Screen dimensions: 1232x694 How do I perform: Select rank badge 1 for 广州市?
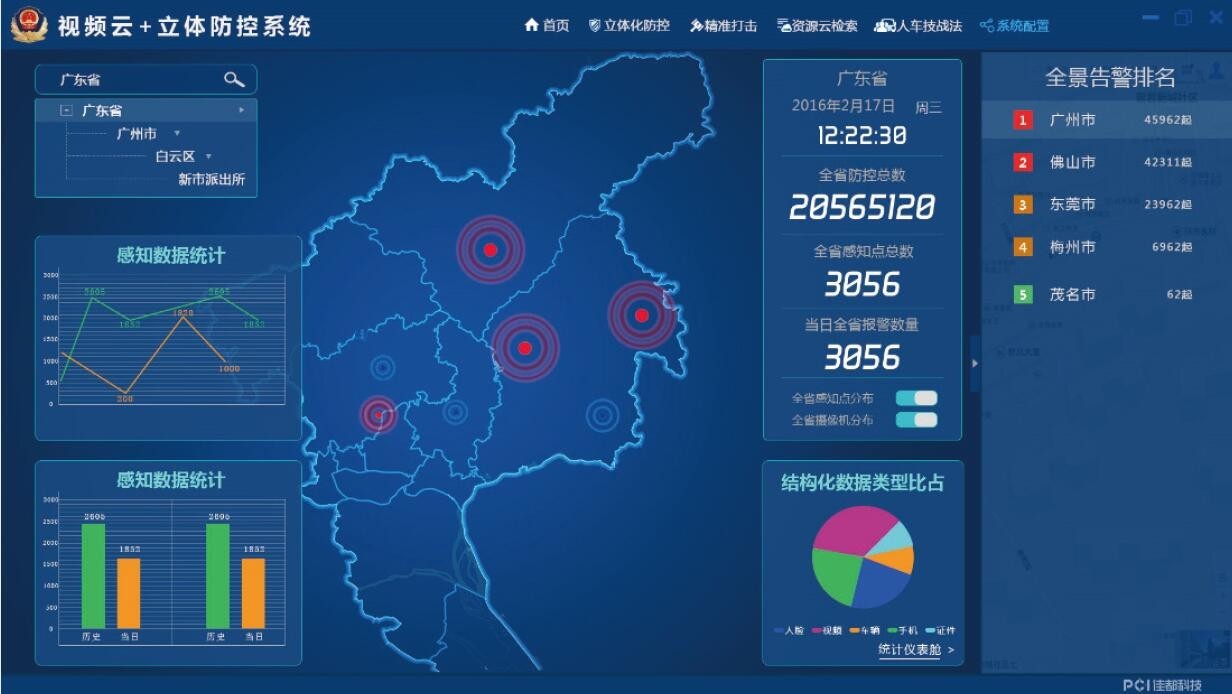coord(1023,120)
